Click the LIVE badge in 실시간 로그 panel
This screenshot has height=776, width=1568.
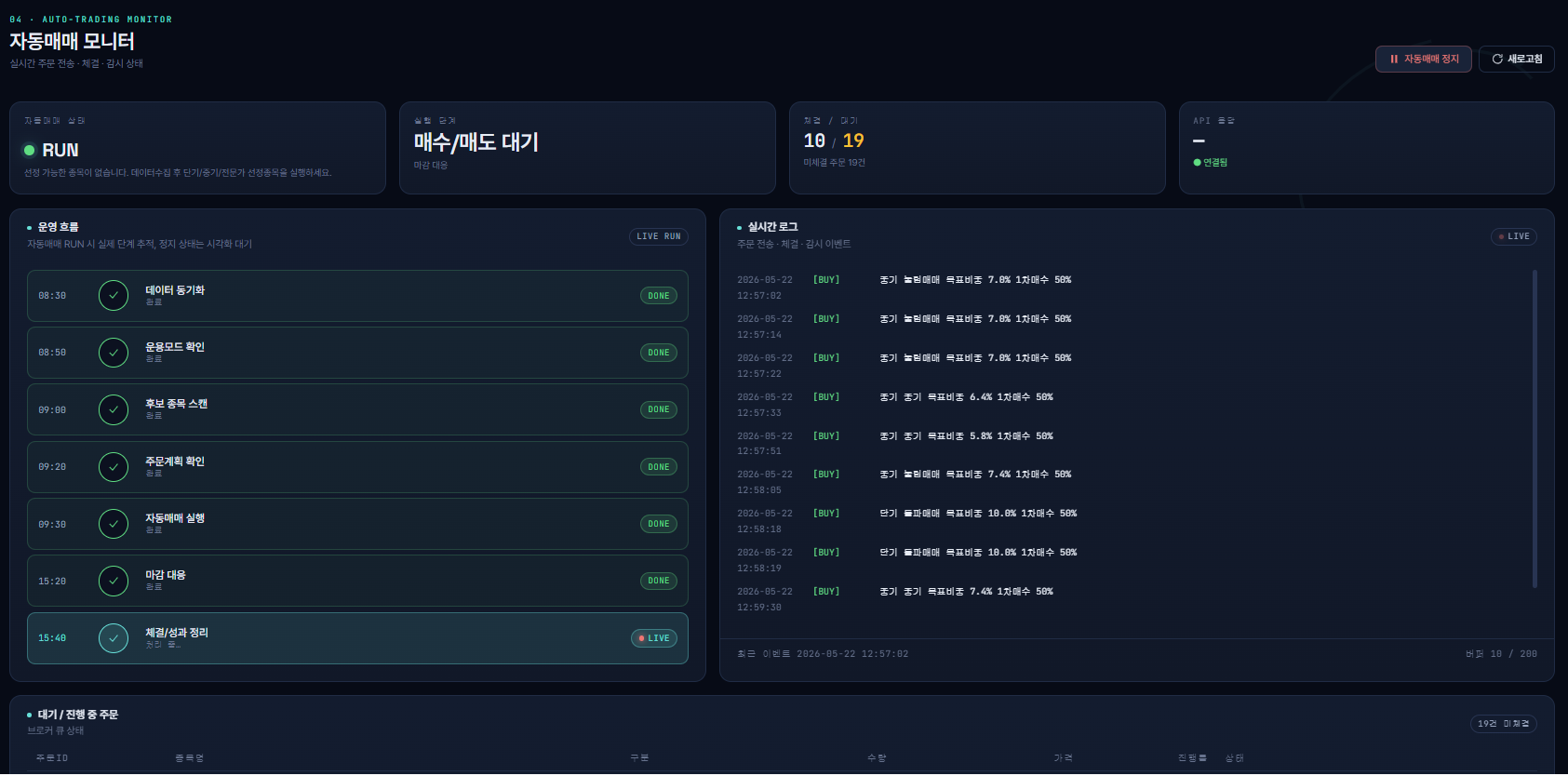coord(1513,236)
